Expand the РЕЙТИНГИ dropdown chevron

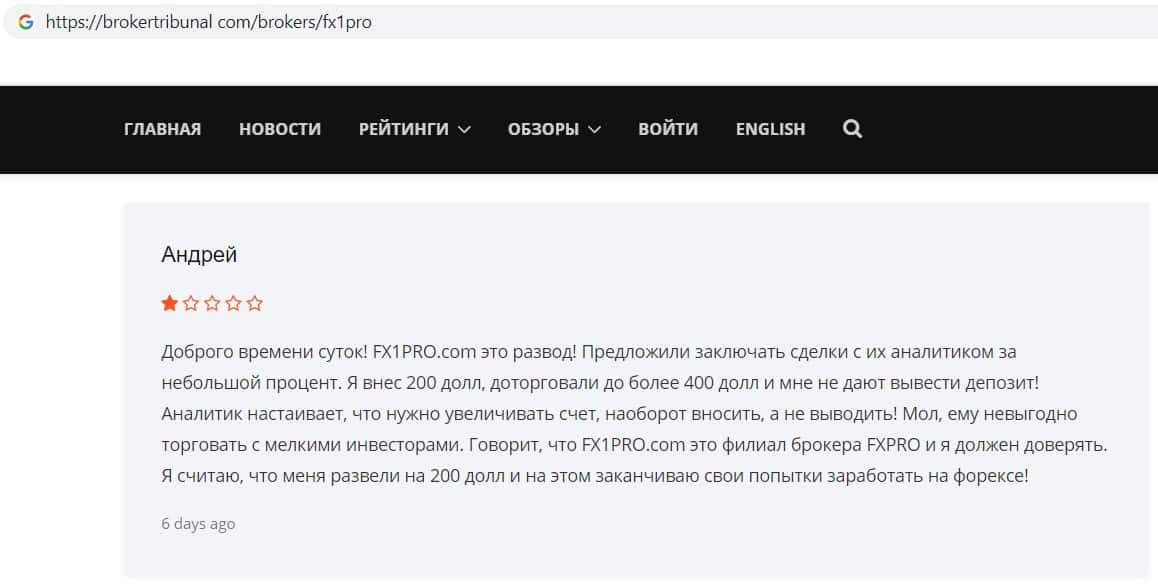point(464,130)
